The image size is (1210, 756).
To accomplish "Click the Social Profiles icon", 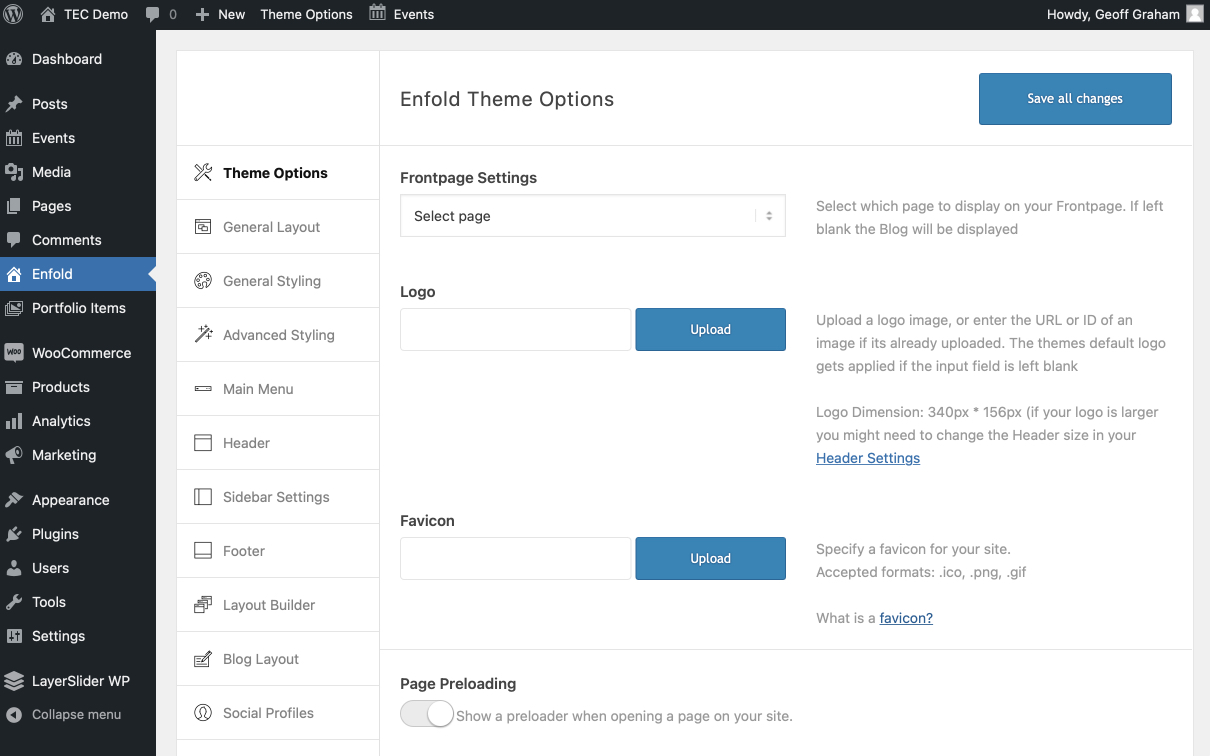I will 203,713.
